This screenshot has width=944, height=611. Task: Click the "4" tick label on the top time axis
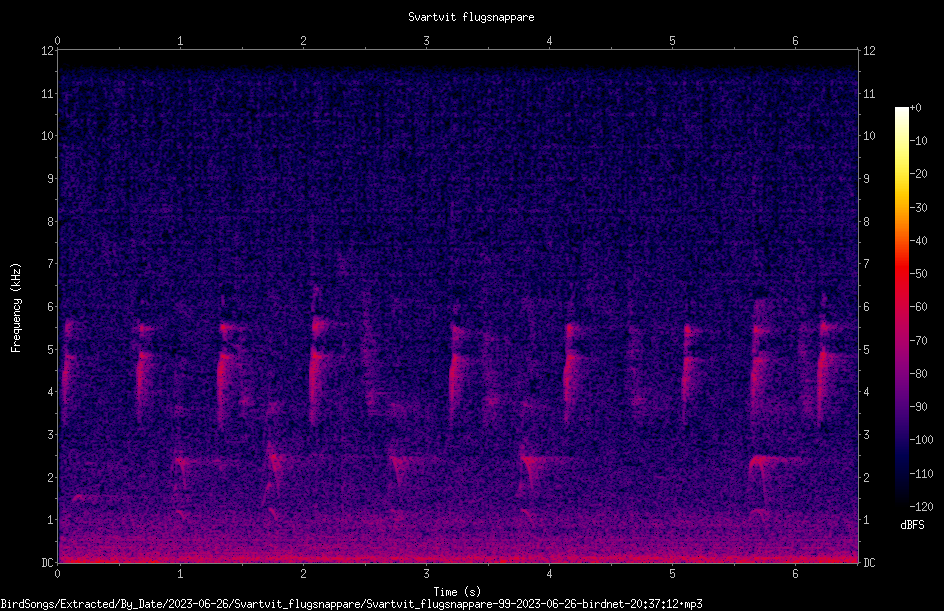coord(549,41)
